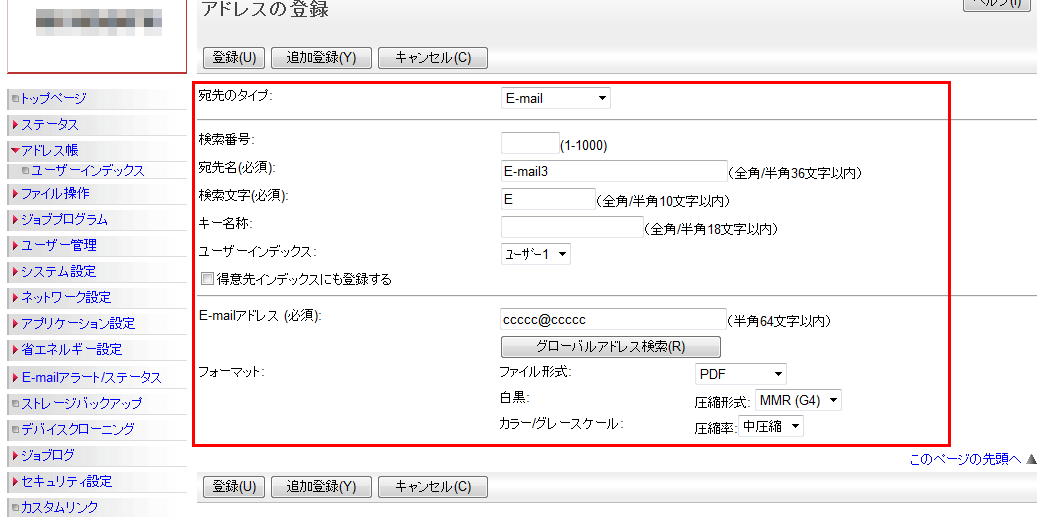Select ユーザーインデックス under アドレス帳
Viewport: 1047px width, 517px height.
click(x=88, y=171)
